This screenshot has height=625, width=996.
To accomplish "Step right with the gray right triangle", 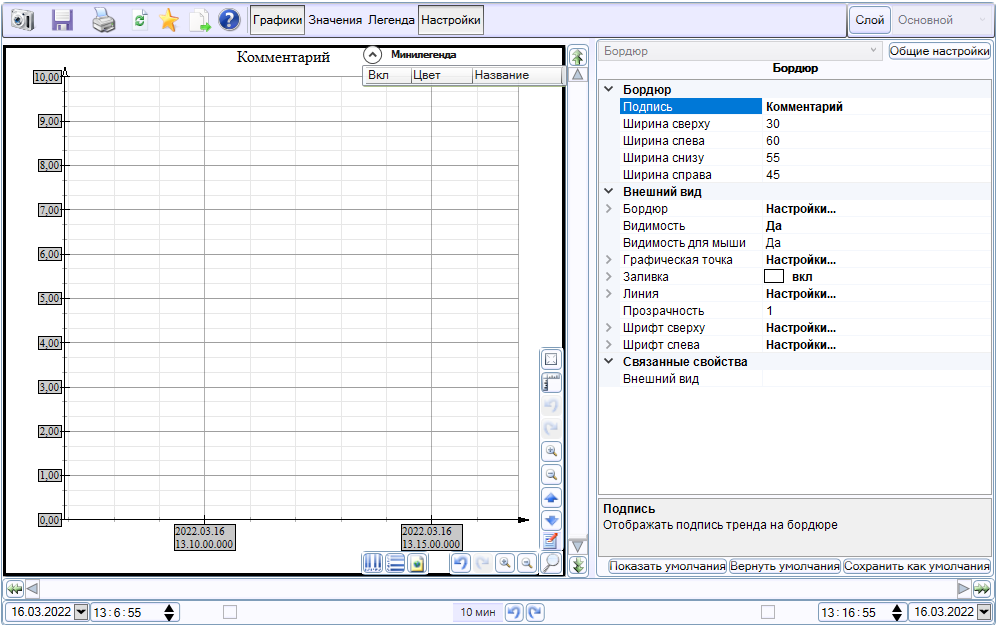I will tap(964, 589).
